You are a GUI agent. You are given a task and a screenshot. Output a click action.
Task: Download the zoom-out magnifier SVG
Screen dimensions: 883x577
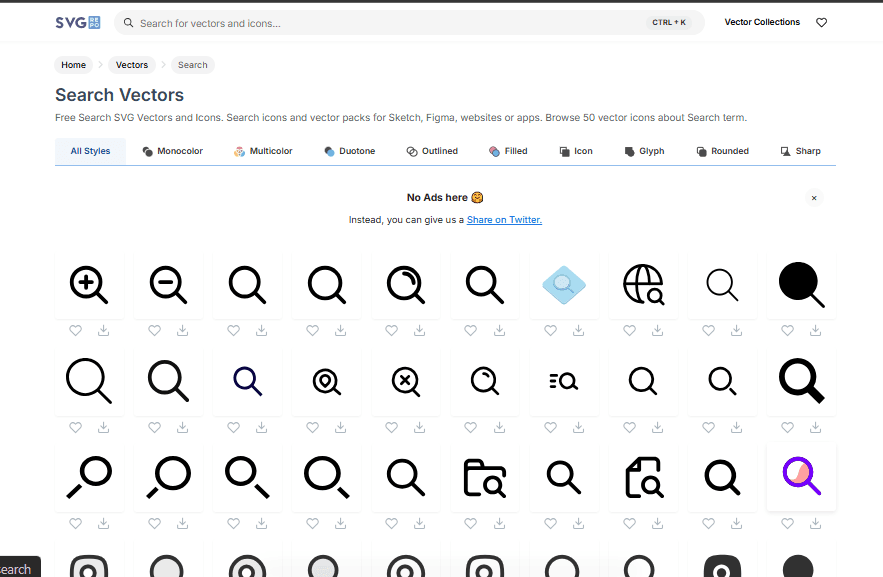coord(182,330)
